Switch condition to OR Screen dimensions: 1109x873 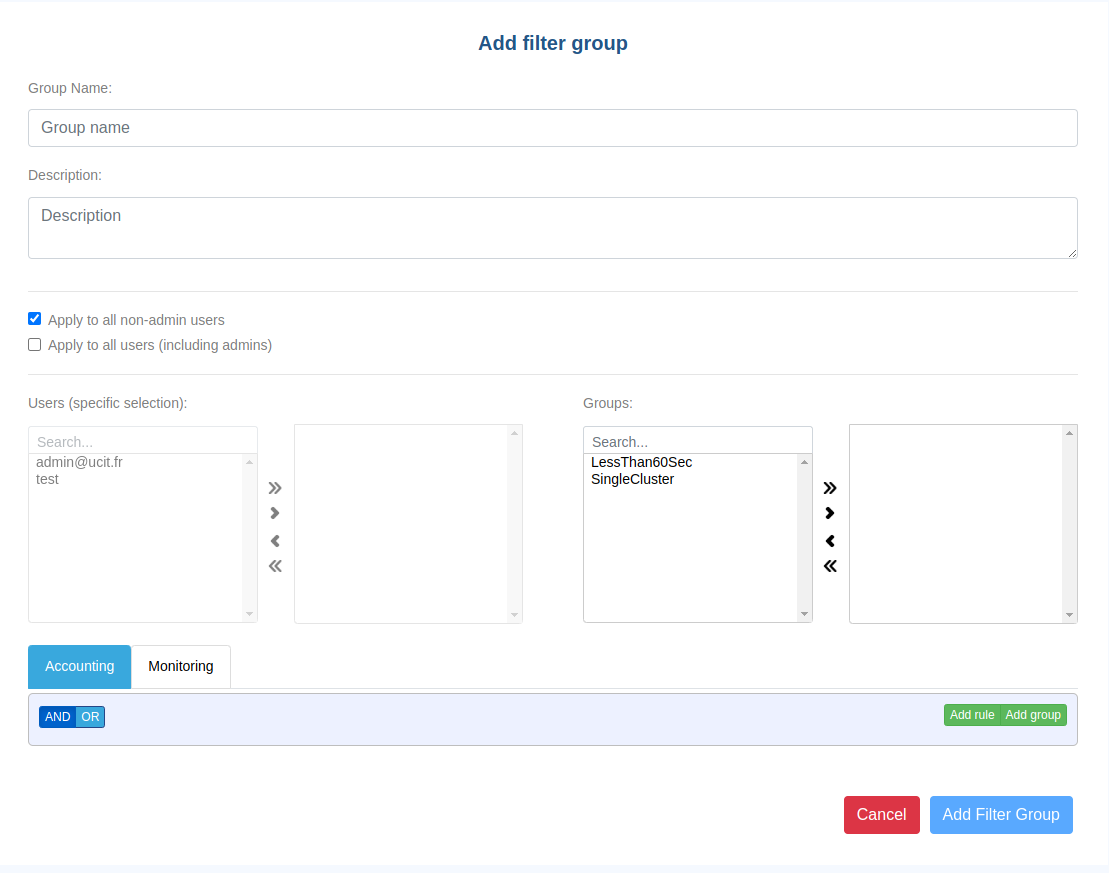[x=90, y=717]
